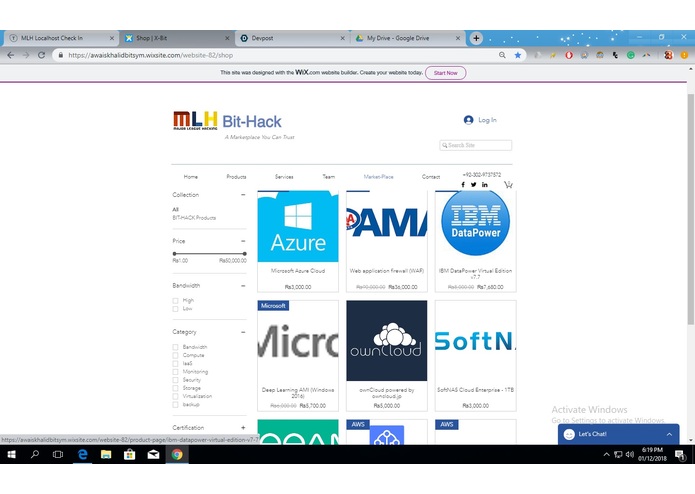Open the Contact menu item
Image resolution: width=695 pixels, height=494 pixels.
(431, 177)
